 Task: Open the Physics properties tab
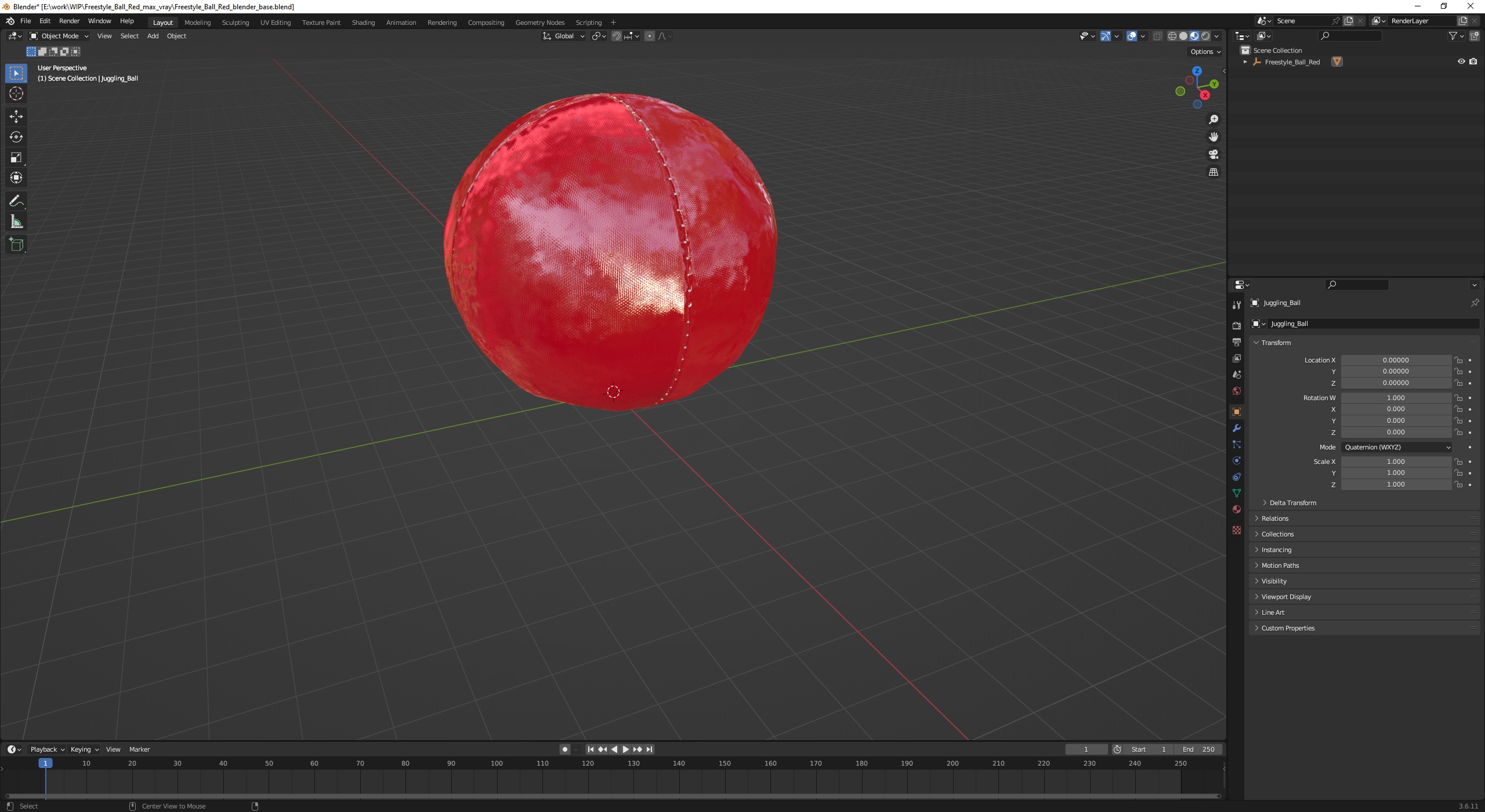[1236, 461]
